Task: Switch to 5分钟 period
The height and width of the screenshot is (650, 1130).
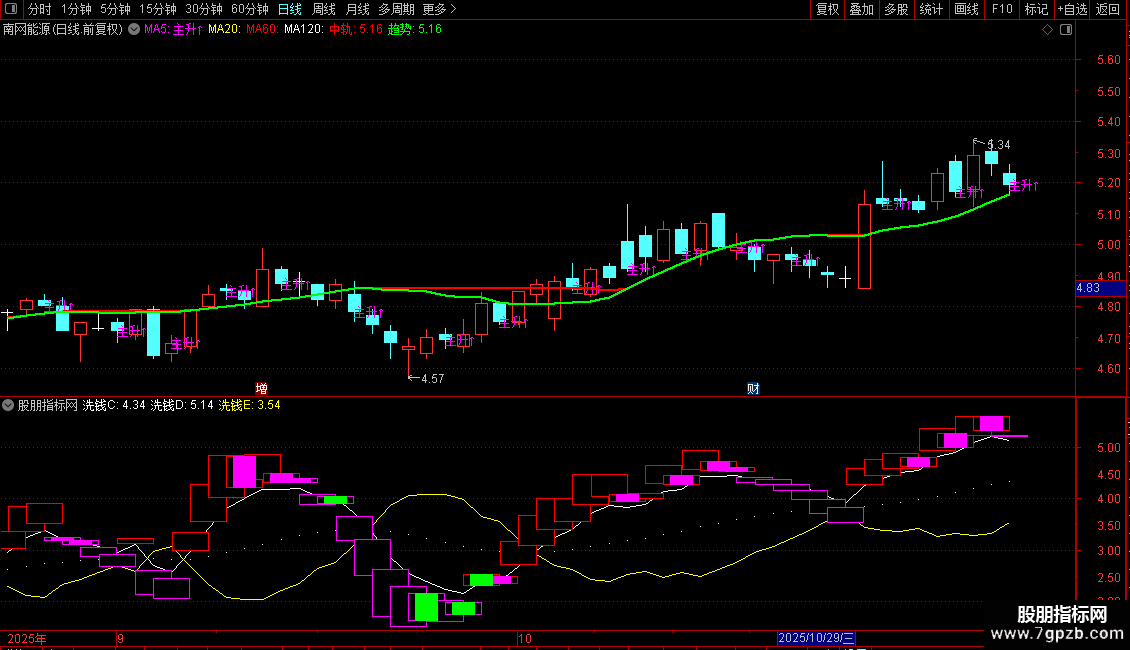Action: (x=115, y=9)
